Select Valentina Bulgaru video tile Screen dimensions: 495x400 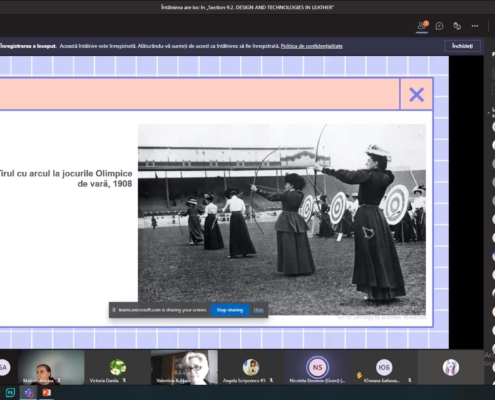click(x=184, y=367)
